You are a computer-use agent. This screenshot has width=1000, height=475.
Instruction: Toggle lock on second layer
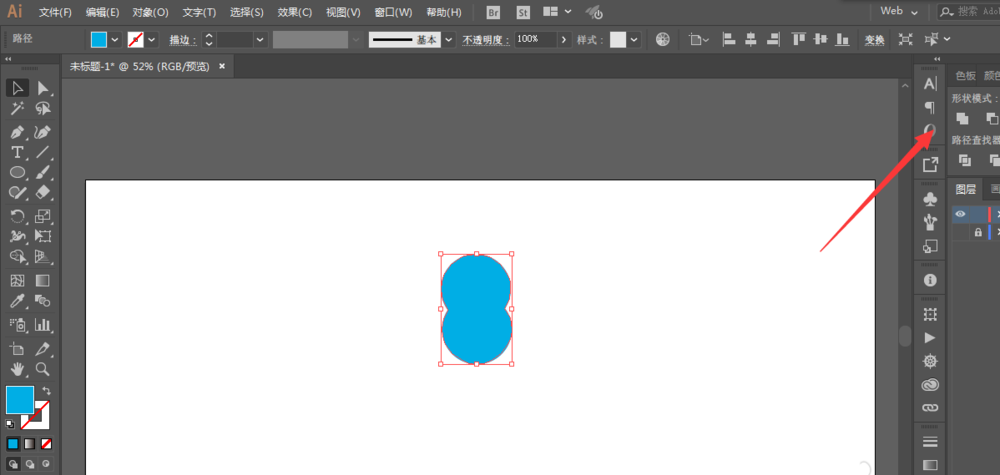(978, 233)
